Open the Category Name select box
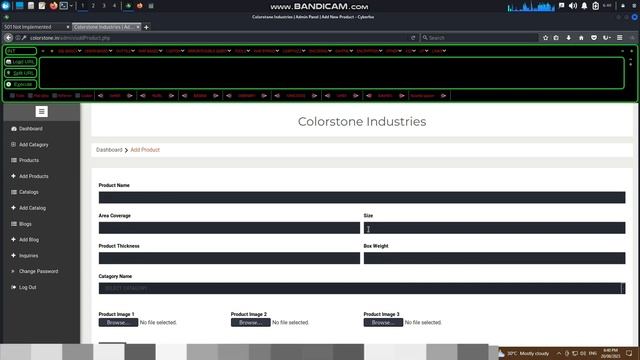This screenshot has height=360, width=640. pyautogui.click(x=362, y=288)
